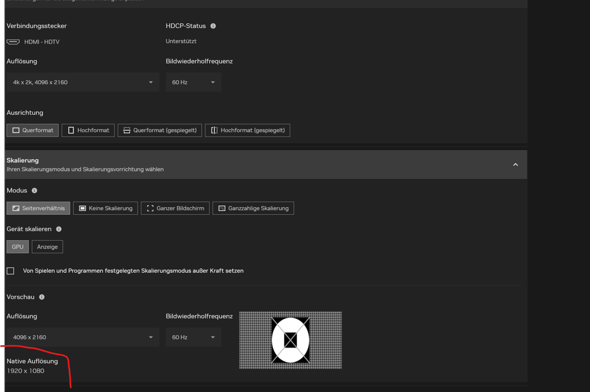This screenshot has height=392, width=590.
Task: Select Querformat (gespiegelt) orientation
Action: click(x=160, y=130)
